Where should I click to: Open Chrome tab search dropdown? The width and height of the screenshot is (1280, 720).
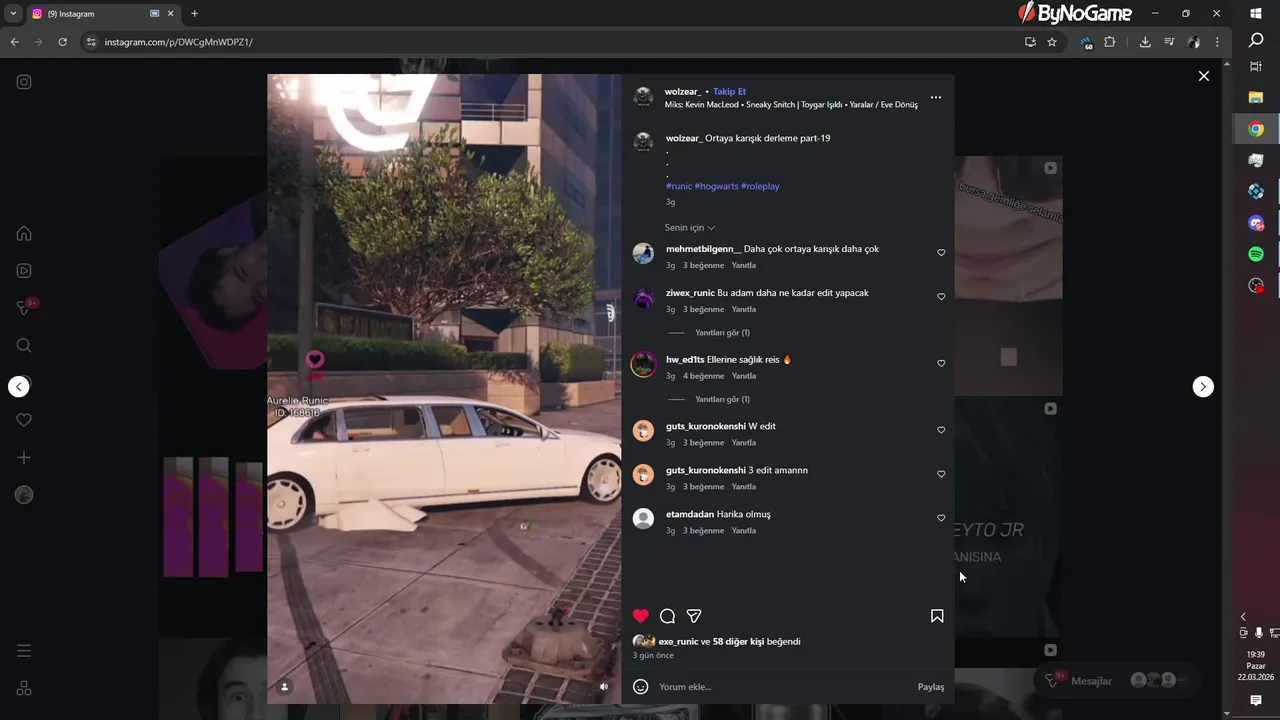(13, 14)
